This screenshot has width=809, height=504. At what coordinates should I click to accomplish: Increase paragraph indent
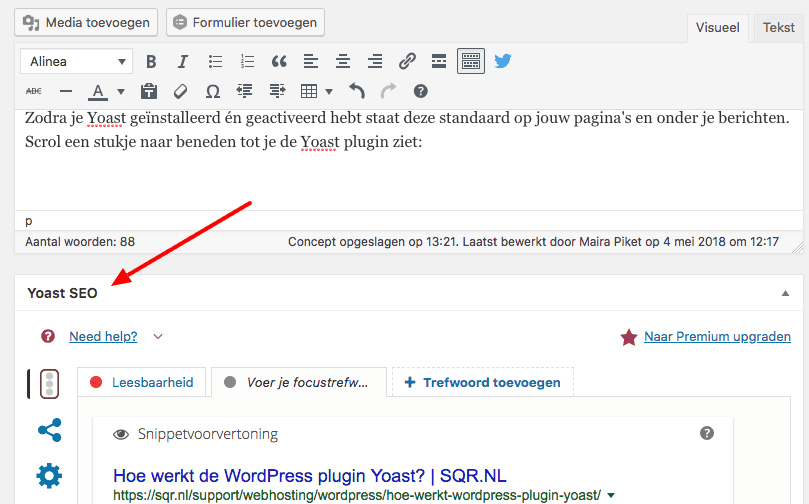tap(277, 91)
